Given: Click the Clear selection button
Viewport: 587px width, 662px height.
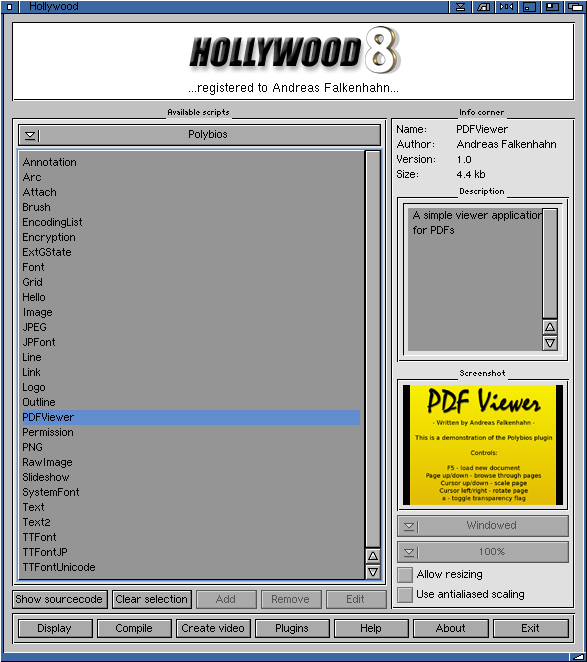Looking at the screenshot, I should click(x=152, y=599).
